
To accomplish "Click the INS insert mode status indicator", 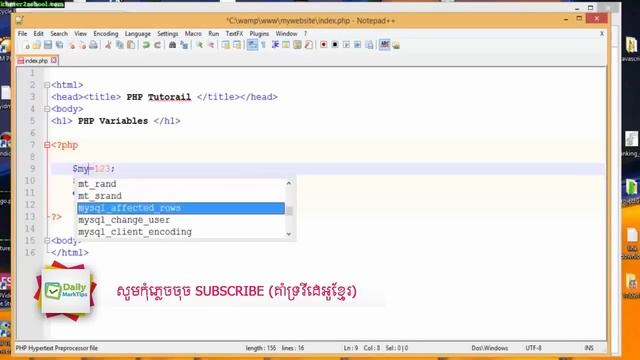I will pyautogui.click(x=589, y=348).
